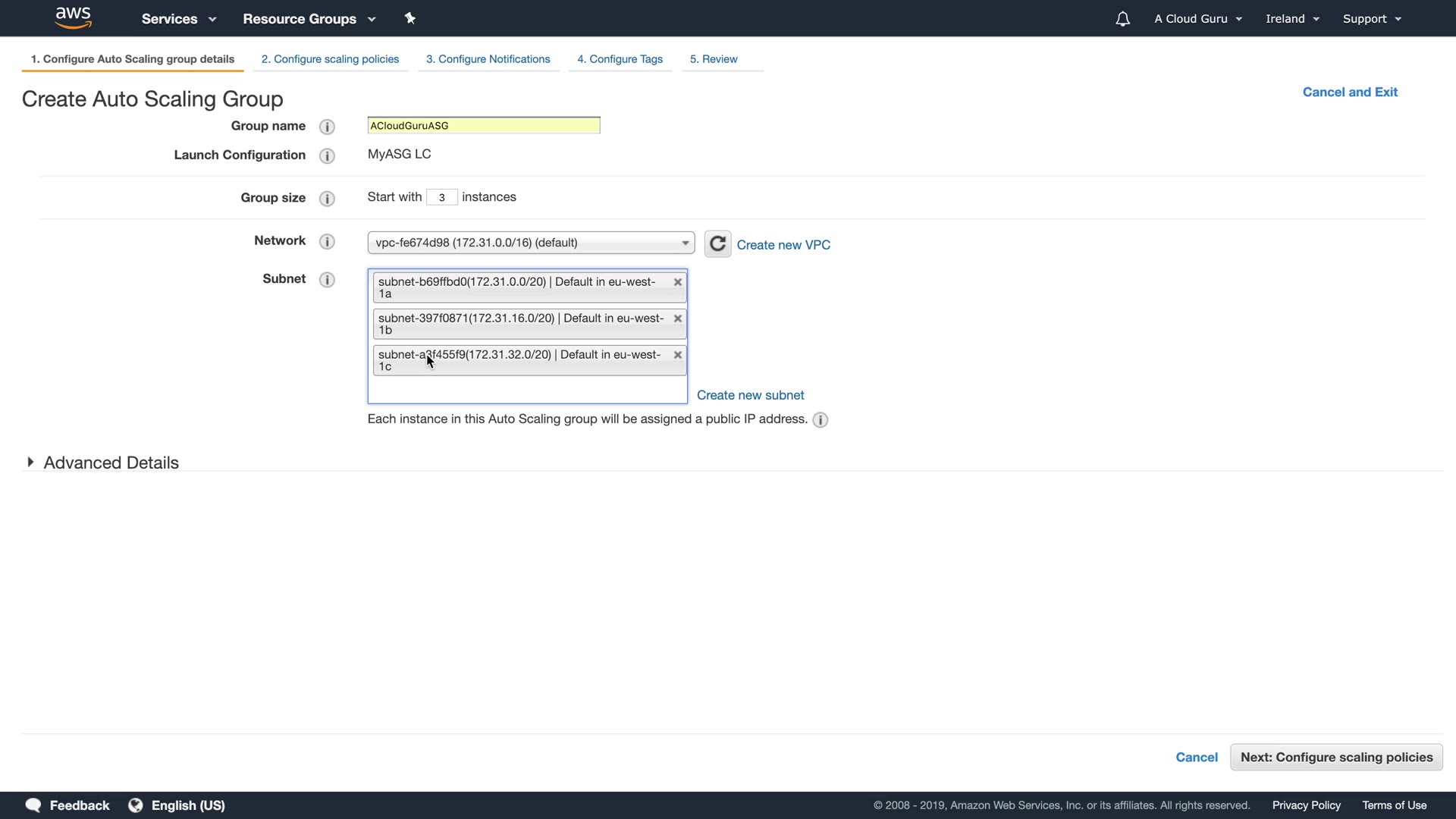Screen dimensions: 1456x819
Task: Click info icon next to Subnet
Action: (327, 280)
